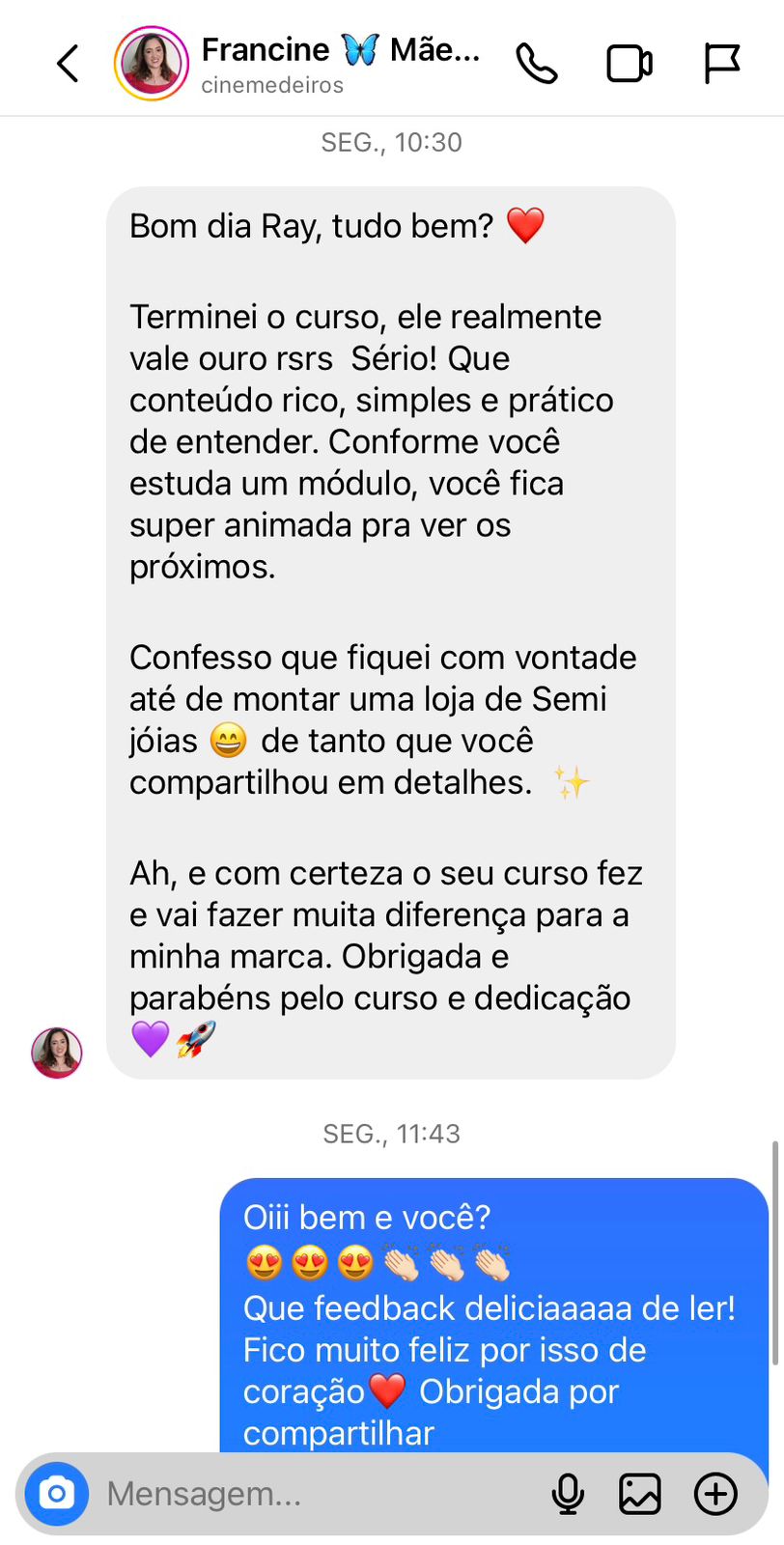The height and width of the screenshot is (1545, 784).
Task: Tap the red heart emoji after tudo bem
Action: 525,226
